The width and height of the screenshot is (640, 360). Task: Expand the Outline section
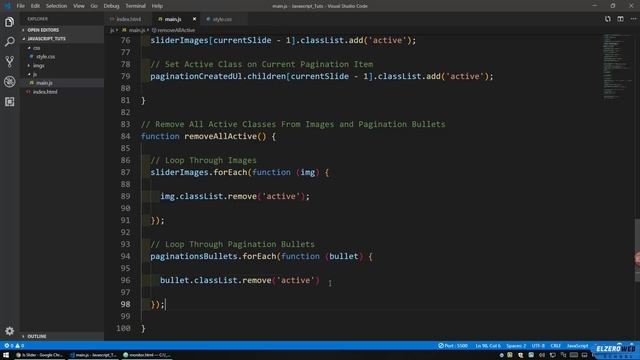point(62,336)
